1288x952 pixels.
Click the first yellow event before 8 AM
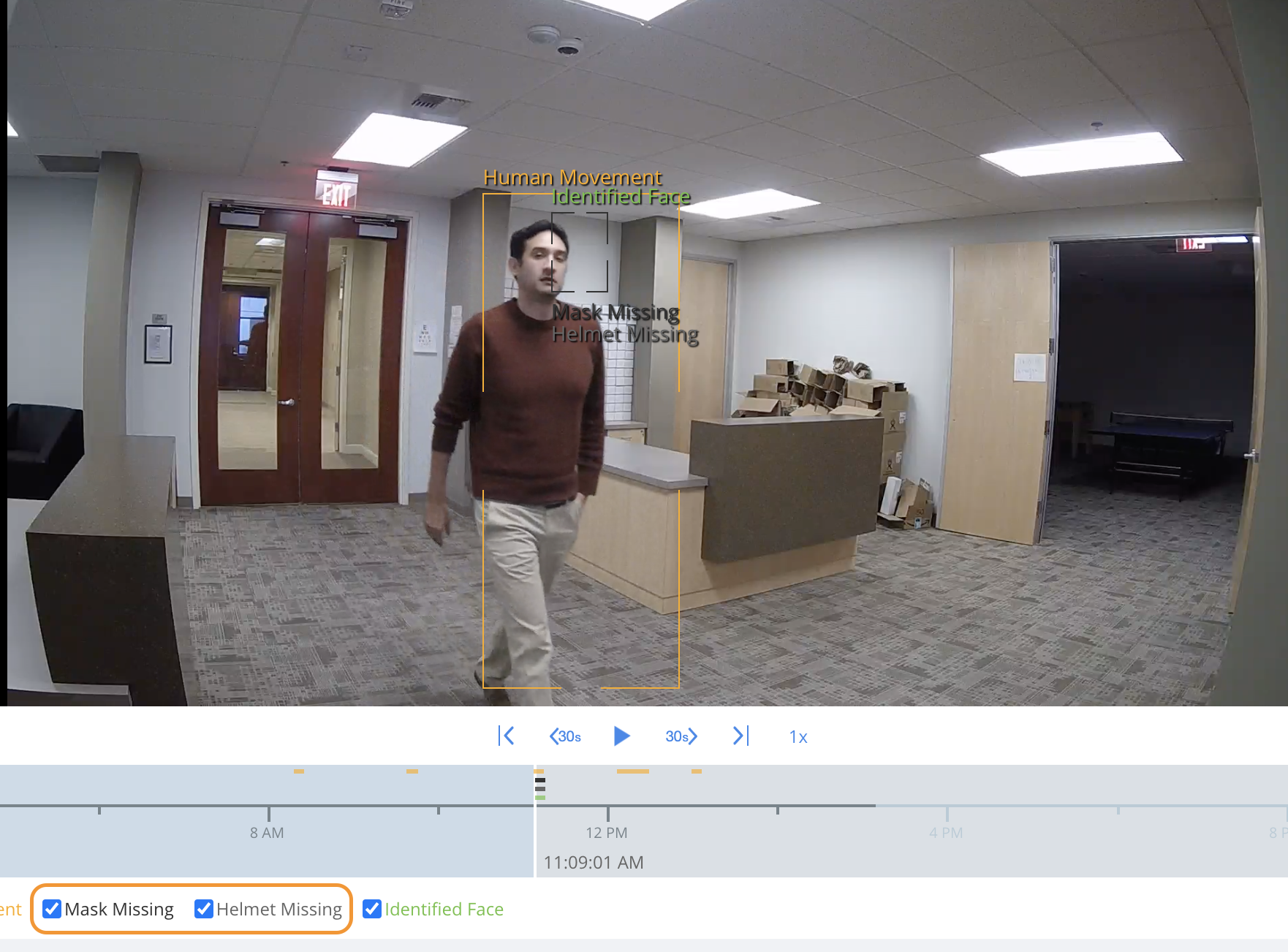point(299,771)
